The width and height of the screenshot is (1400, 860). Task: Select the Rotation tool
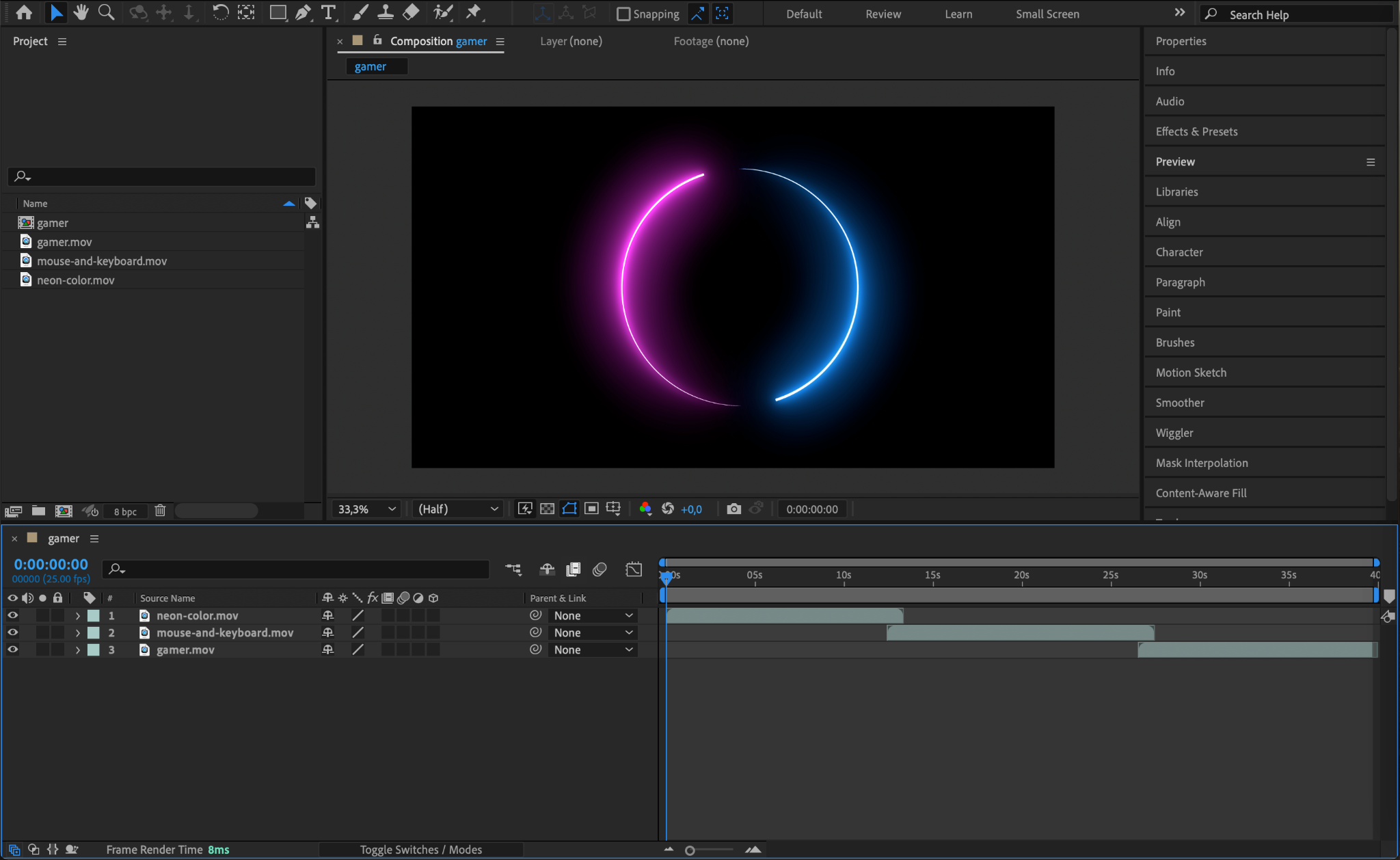coord(220,12)
